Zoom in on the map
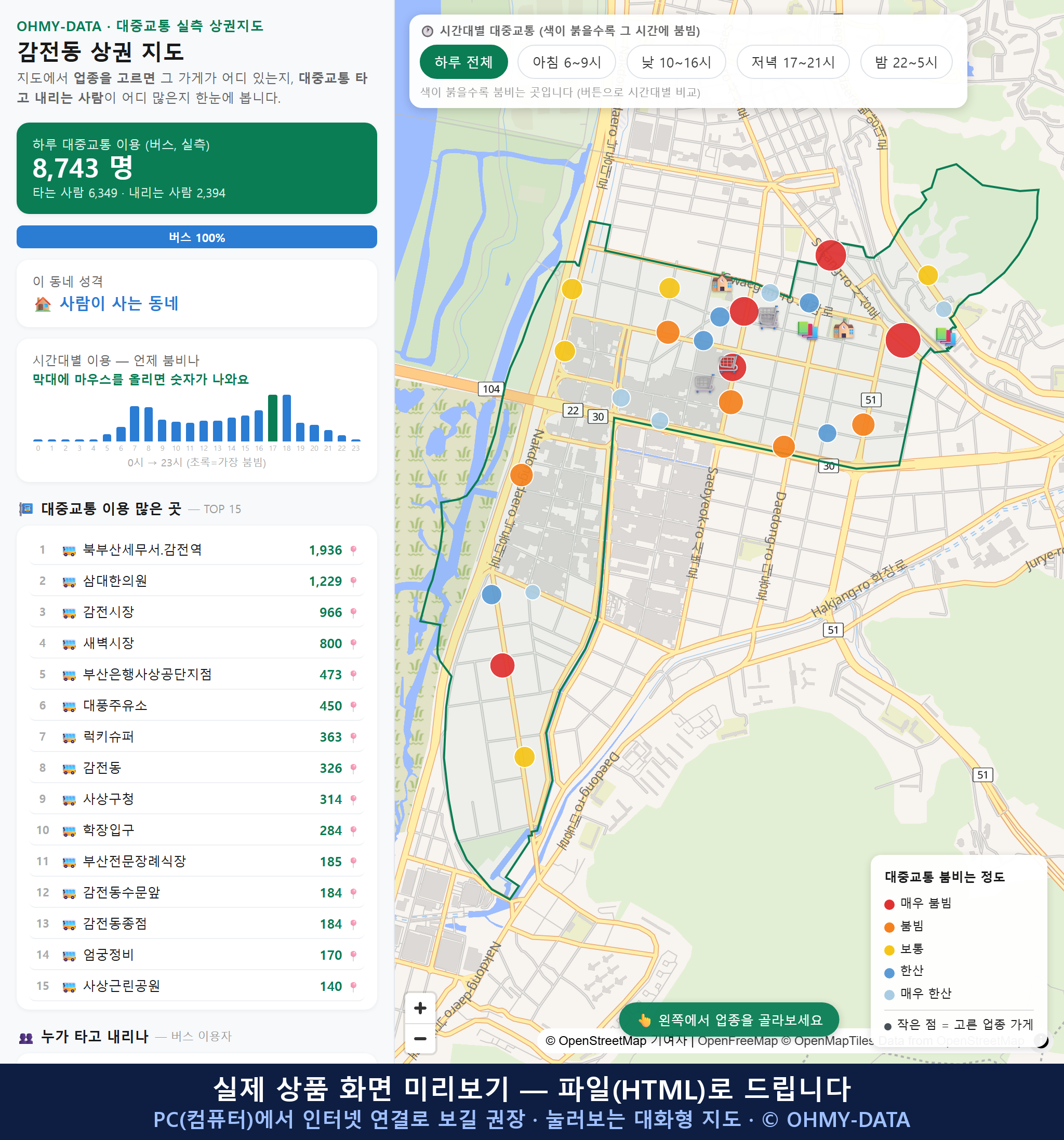1064x1140 pixels. coord(420,1008)
